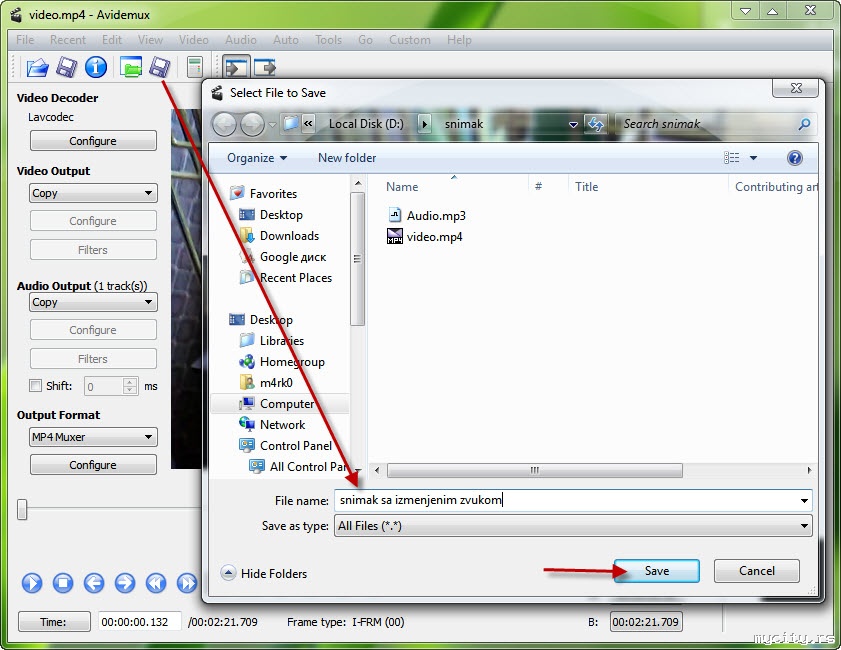Click the Stop playback button
Screen dimensions: 841x650
pyautogui.click(x=63, y=582)
